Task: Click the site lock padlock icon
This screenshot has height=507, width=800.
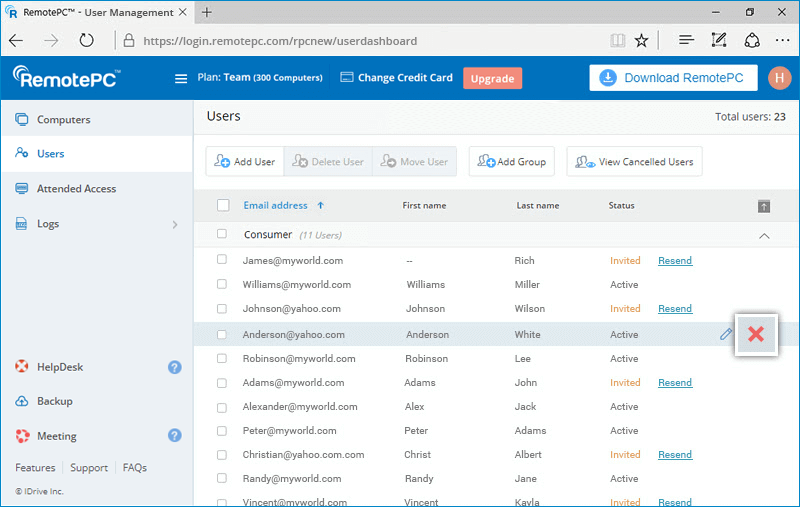Action: click(x=129, y=40)
